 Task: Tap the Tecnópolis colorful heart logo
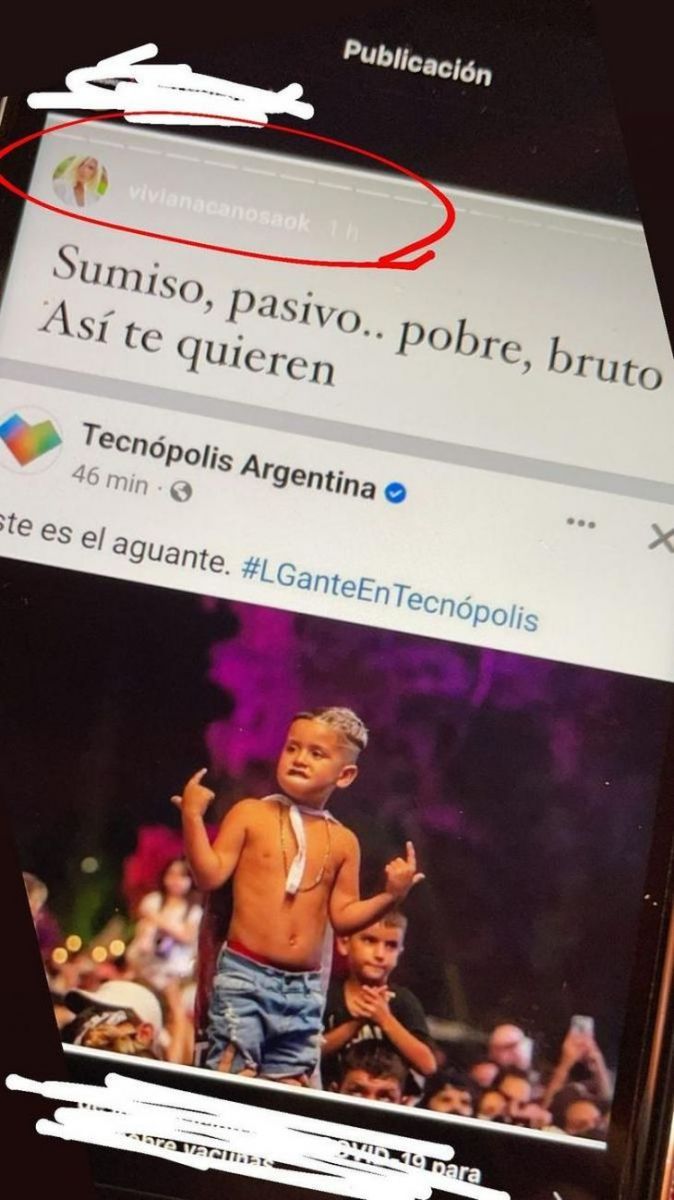pyautogui.click(x=29, y=436)
